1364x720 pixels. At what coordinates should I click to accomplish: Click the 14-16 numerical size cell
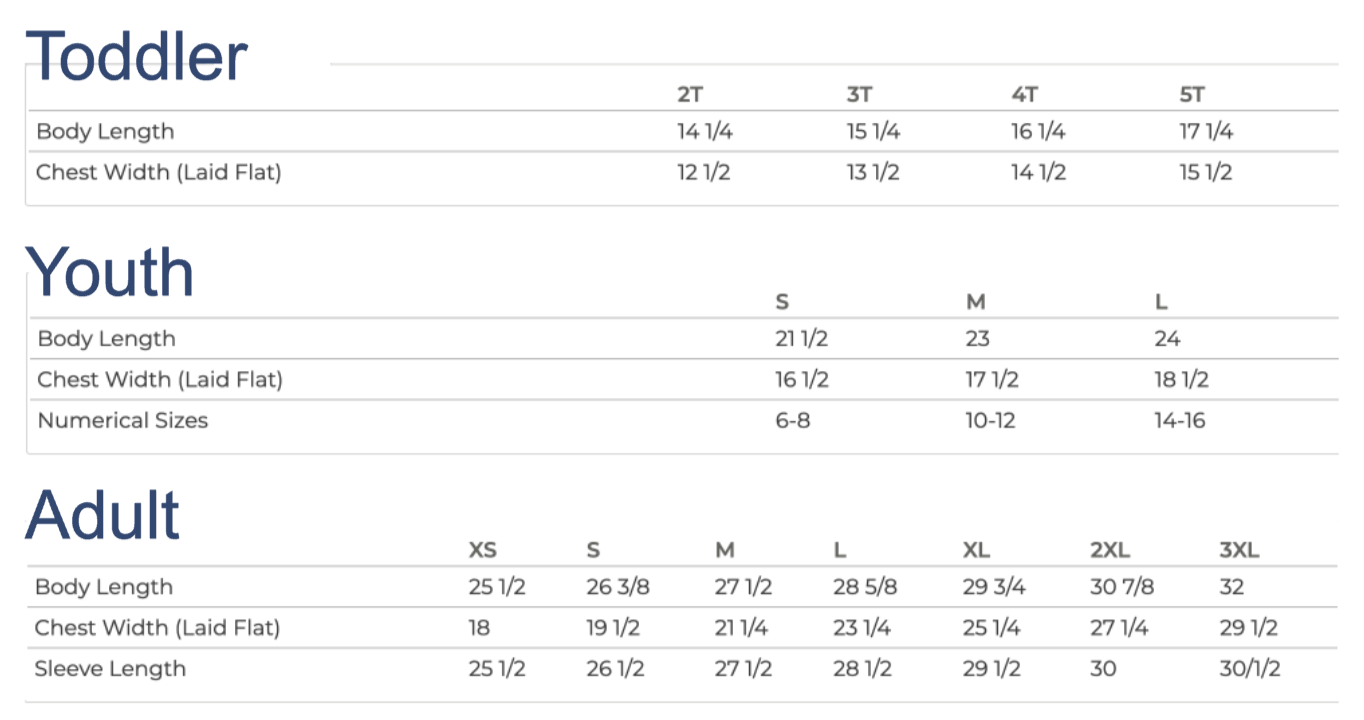pos(1180,420)
